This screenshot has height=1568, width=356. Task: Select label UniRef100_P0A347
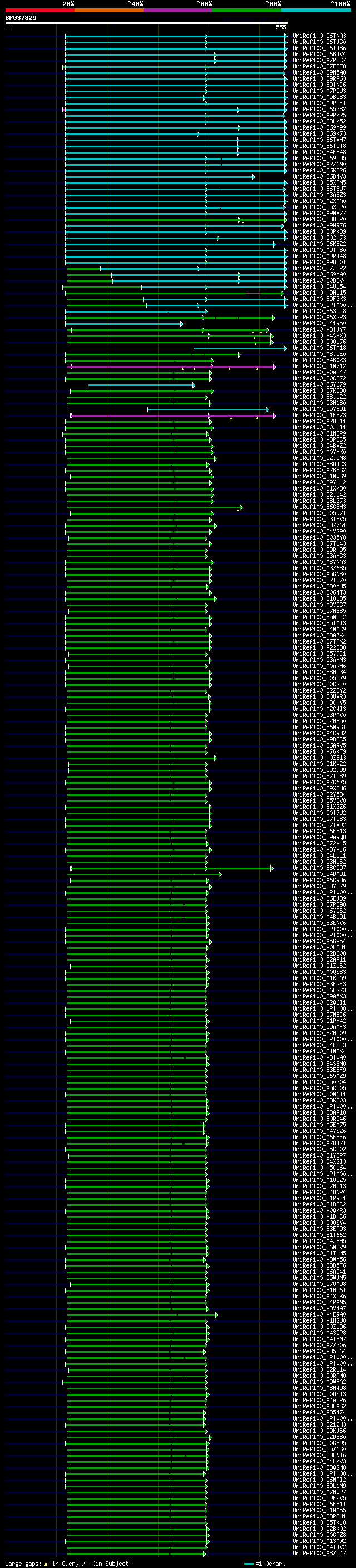coord(319,373)
